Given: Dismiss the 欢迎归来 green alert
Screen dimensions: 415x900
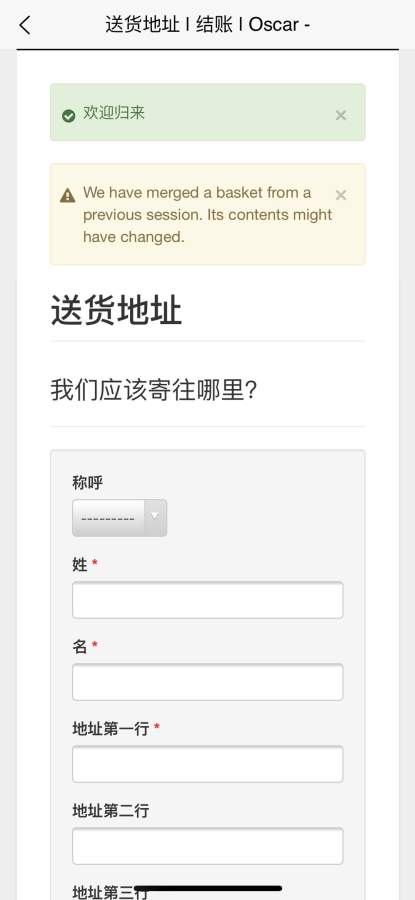Looking at the screenshot, I should [340, 115].
